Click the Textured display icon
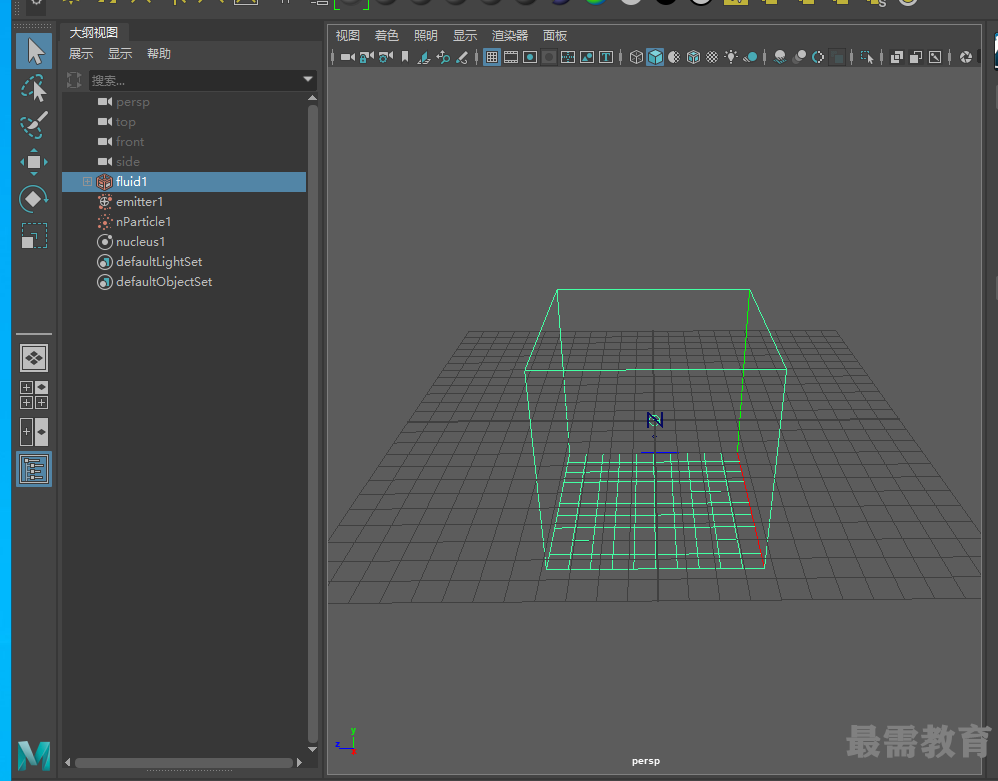998x781 pixels. (712, 57)
